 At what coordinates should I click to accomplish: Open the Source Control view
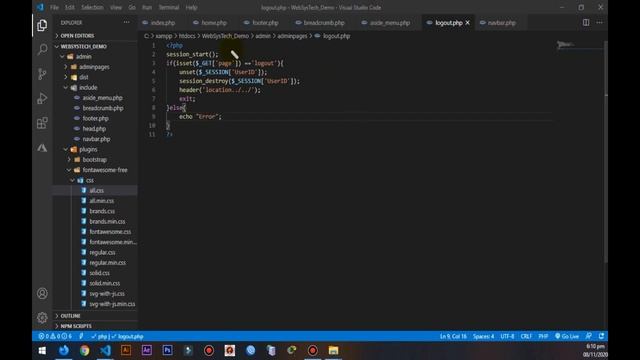(42, 74)
